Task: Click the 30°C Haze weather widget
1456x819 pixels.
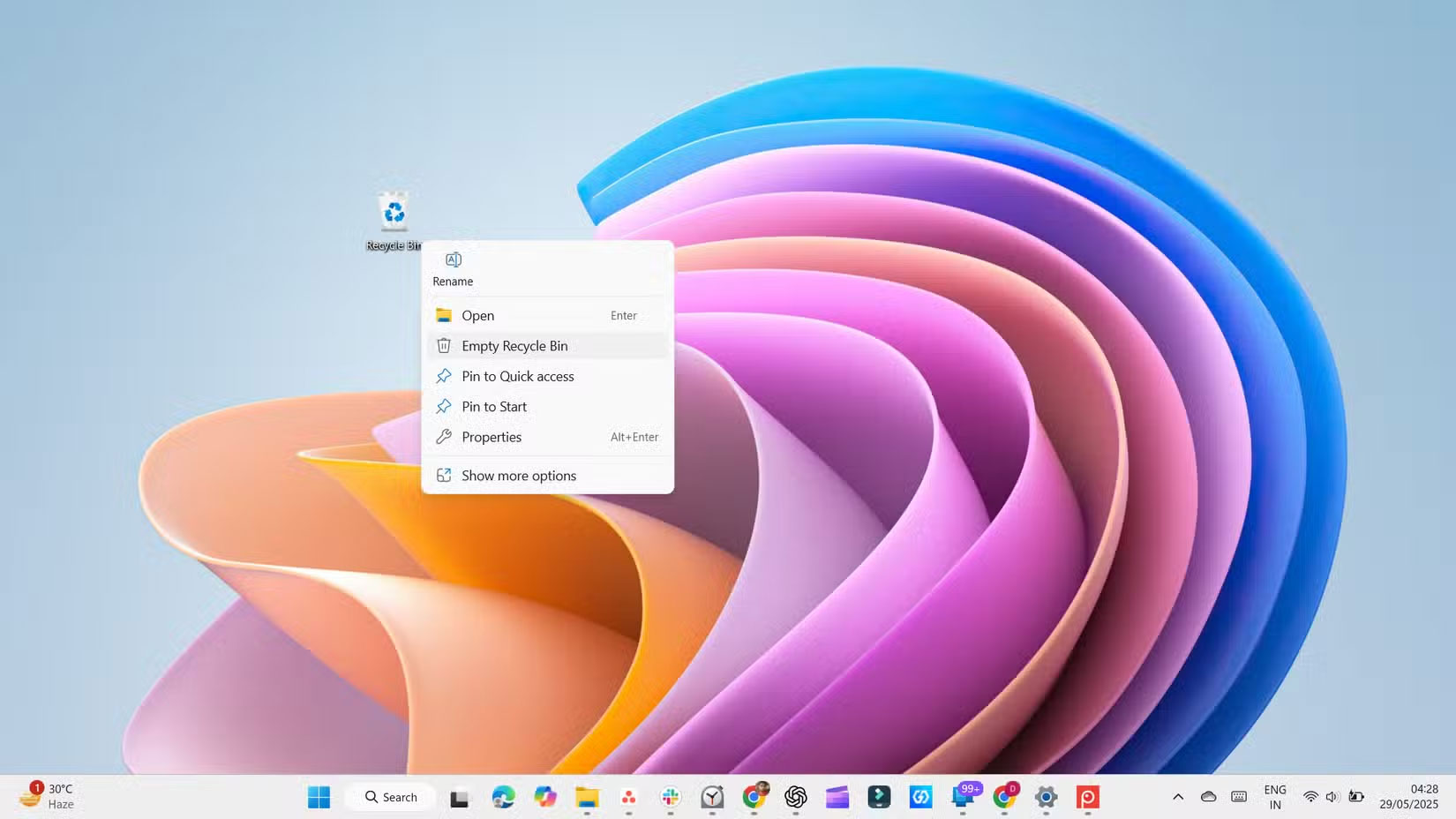Action: tap(49, 796)
